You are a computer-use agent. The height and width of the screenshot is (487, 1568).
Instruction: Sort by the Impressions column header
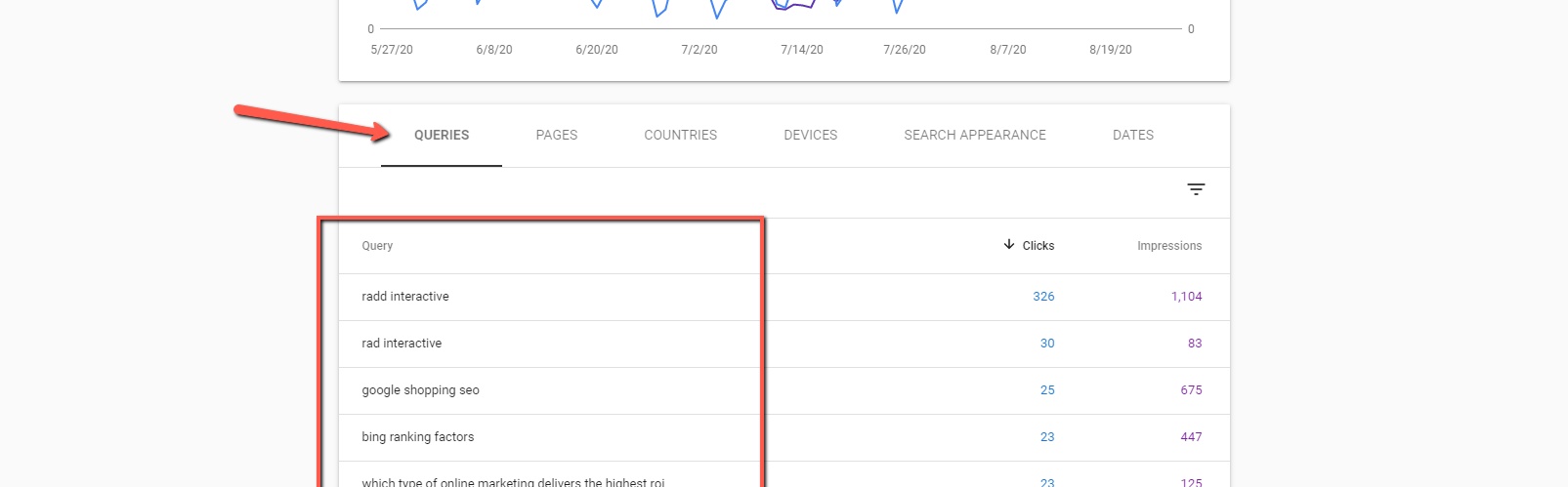tap(1168, 246)
